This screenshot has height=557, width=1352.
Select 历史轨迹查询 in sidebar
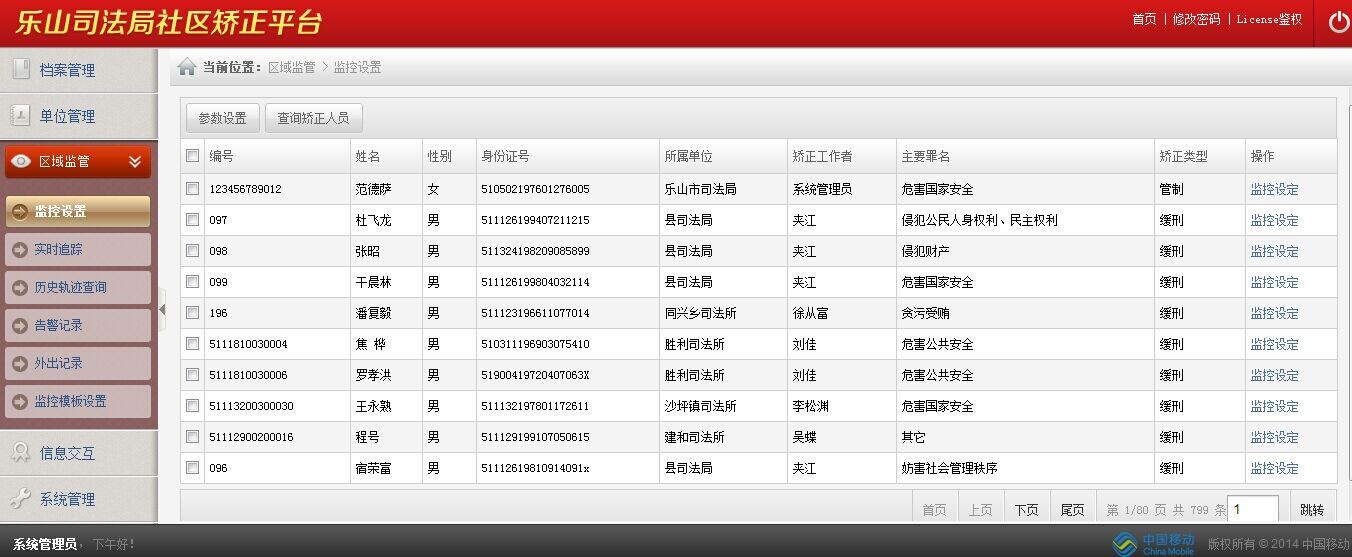tap(78, 287)
